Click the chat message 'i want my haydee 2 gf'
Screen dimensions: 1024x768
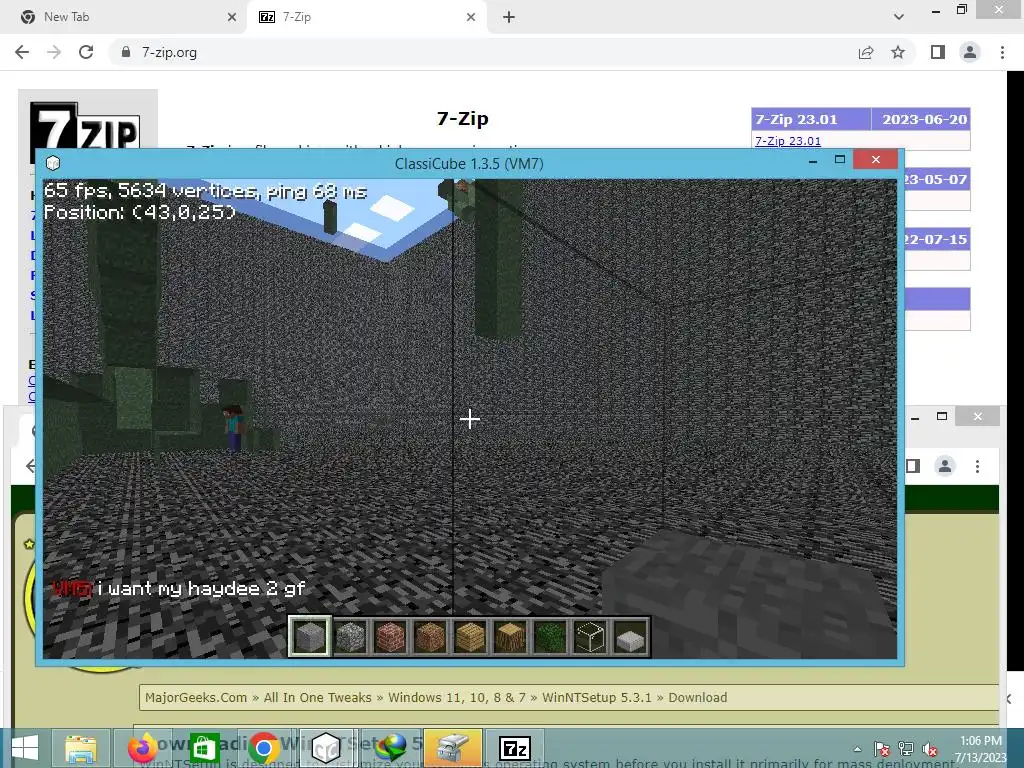click(x=201, y=589)
